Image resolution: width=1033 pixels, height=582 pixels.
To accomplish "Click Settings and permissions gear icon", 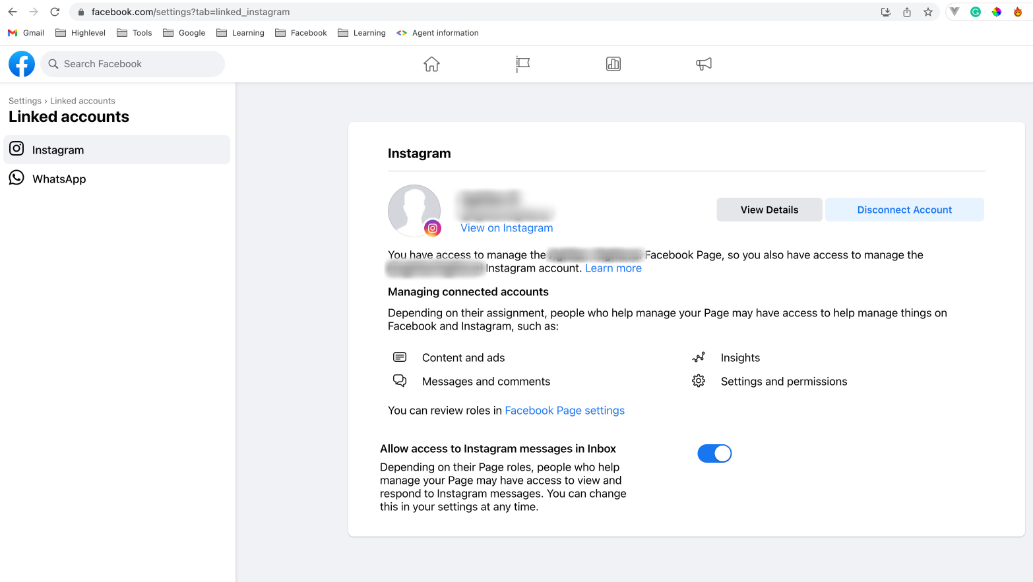I will point(698,381).
